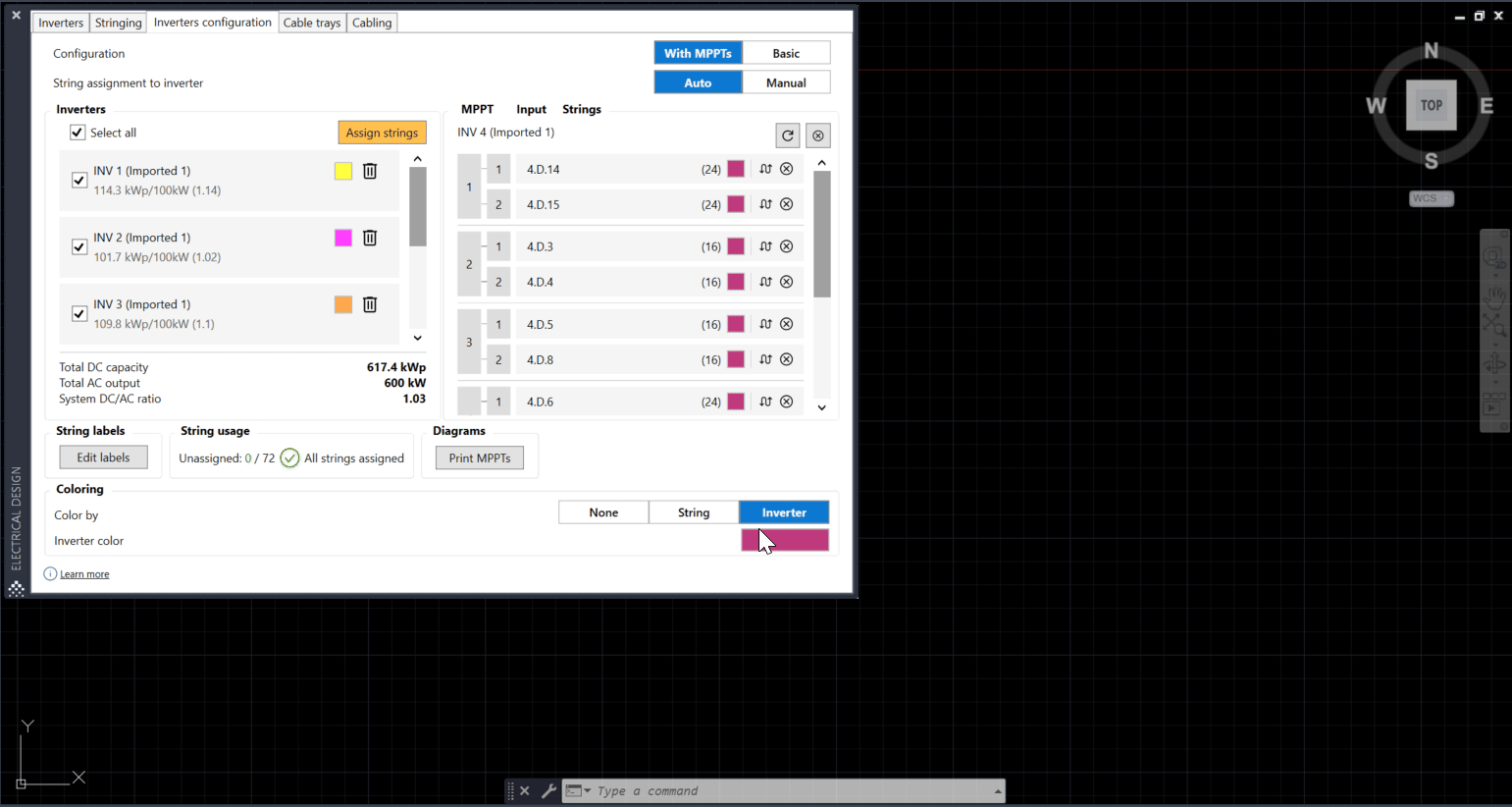This screenshot has width=1512, height=807.
Task: Untick the INV 2 checkbox
Action: 79,246
